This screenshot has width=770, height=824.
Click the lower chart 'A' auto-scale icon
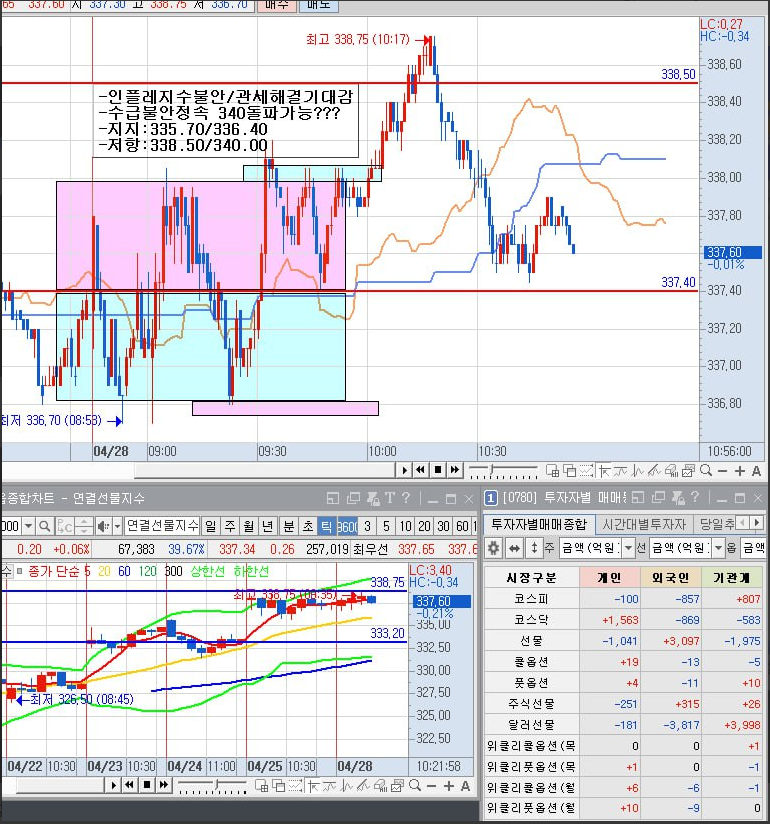point(465,786)
